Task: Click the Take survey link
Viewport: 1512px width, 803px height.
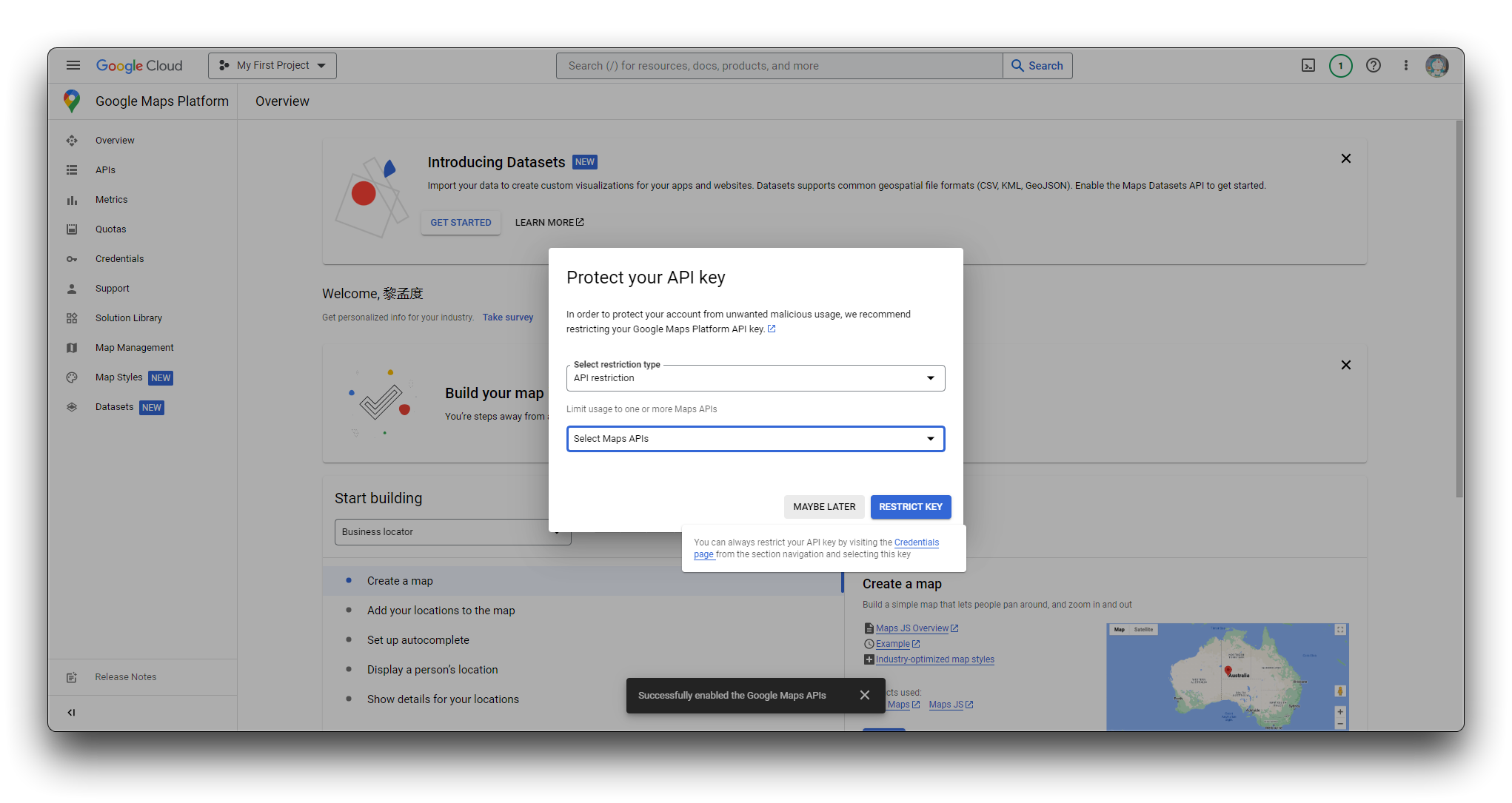Action: (508, 317)
